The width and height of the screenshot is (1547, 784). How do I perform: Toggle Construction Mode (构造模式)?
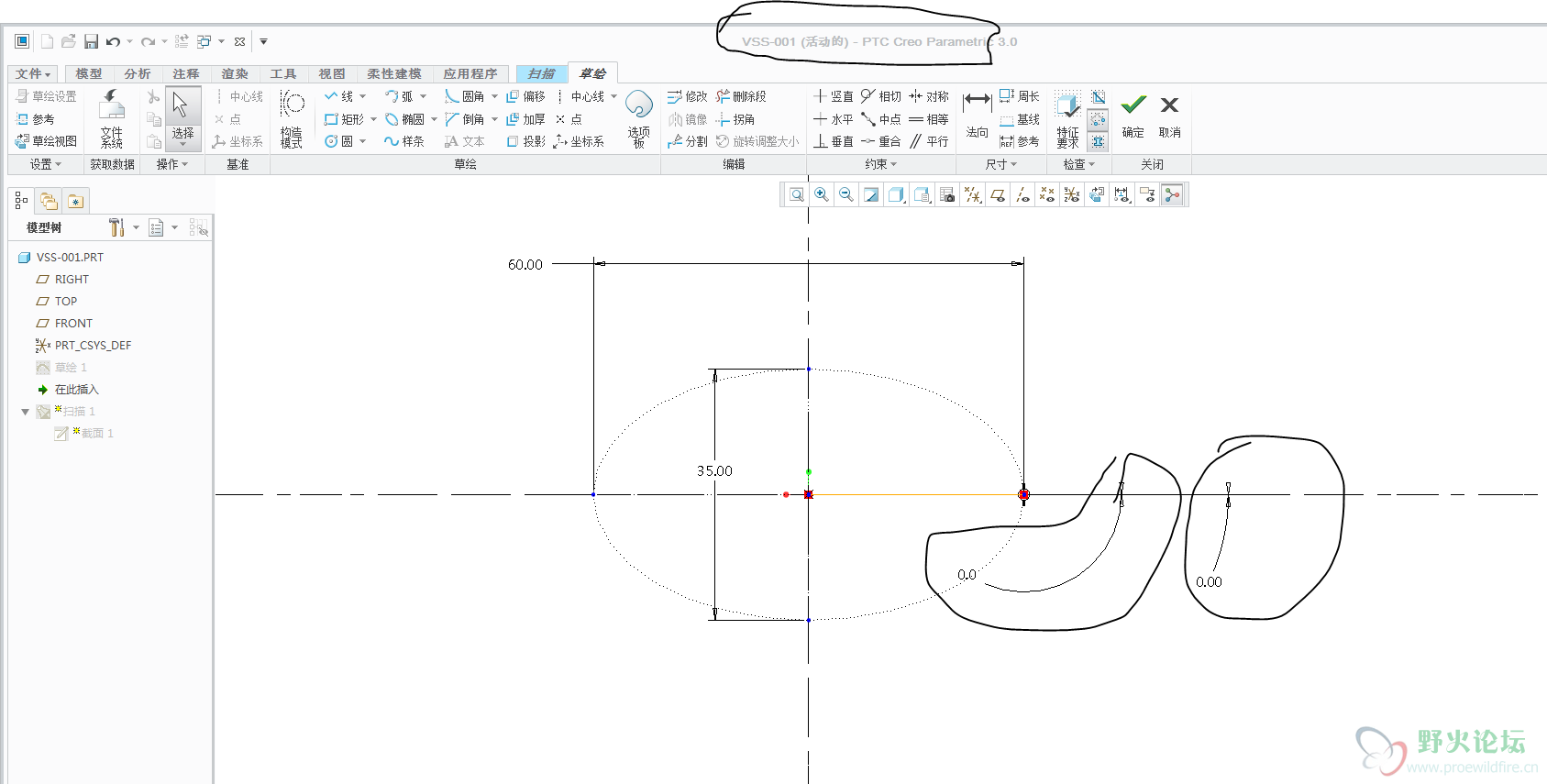[x=292, y=119]
